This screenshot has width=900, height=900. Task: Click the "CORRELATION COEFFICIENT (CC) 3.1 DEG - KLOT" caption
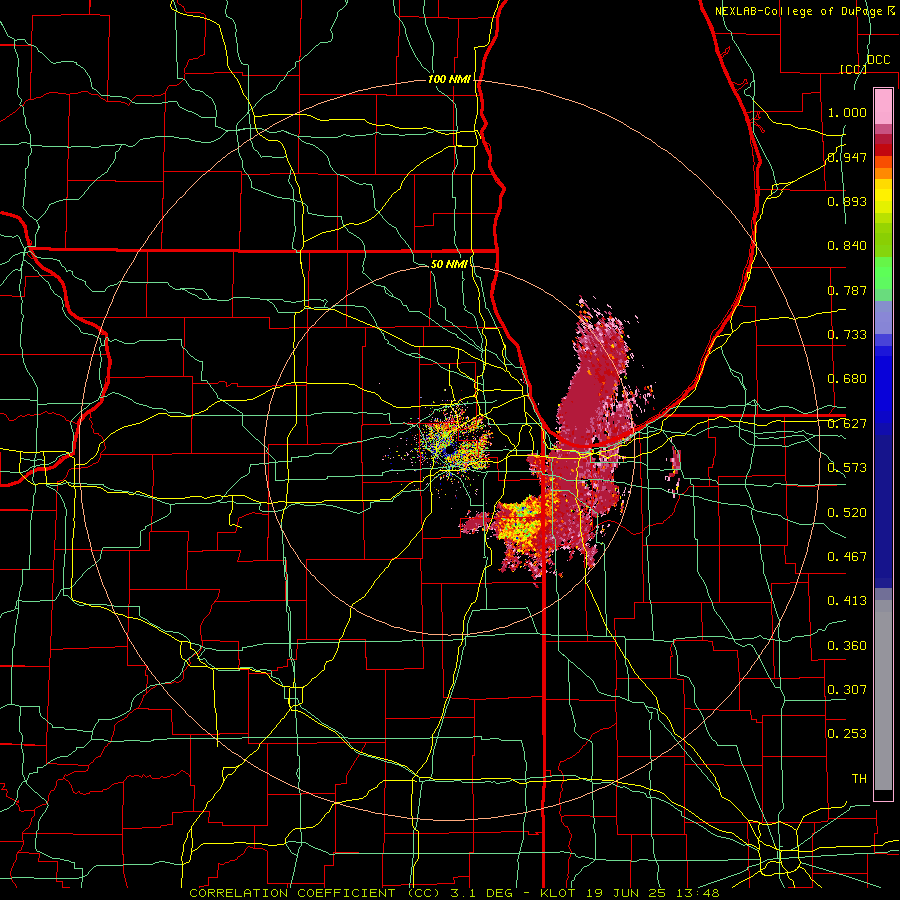tap(382, 893)
